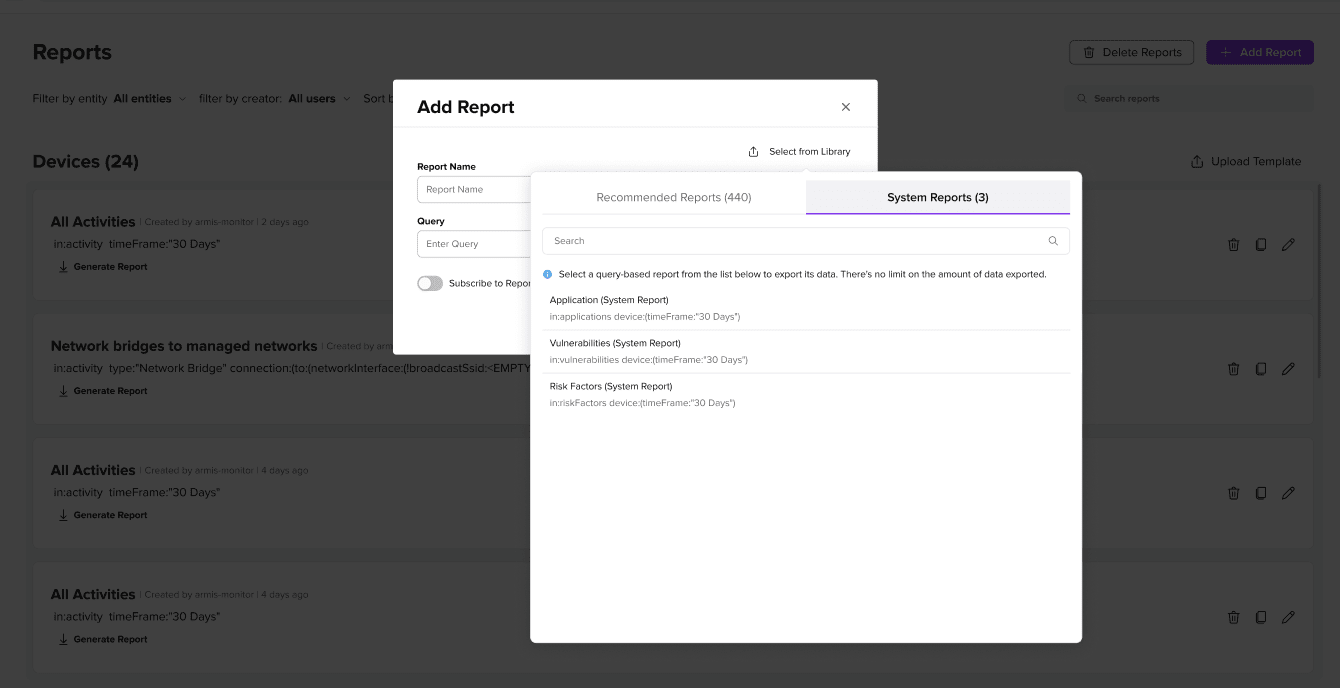Switch to Recommended Reports (440) tab
This screenshot has height=688, width=1340.
point(674,197)
